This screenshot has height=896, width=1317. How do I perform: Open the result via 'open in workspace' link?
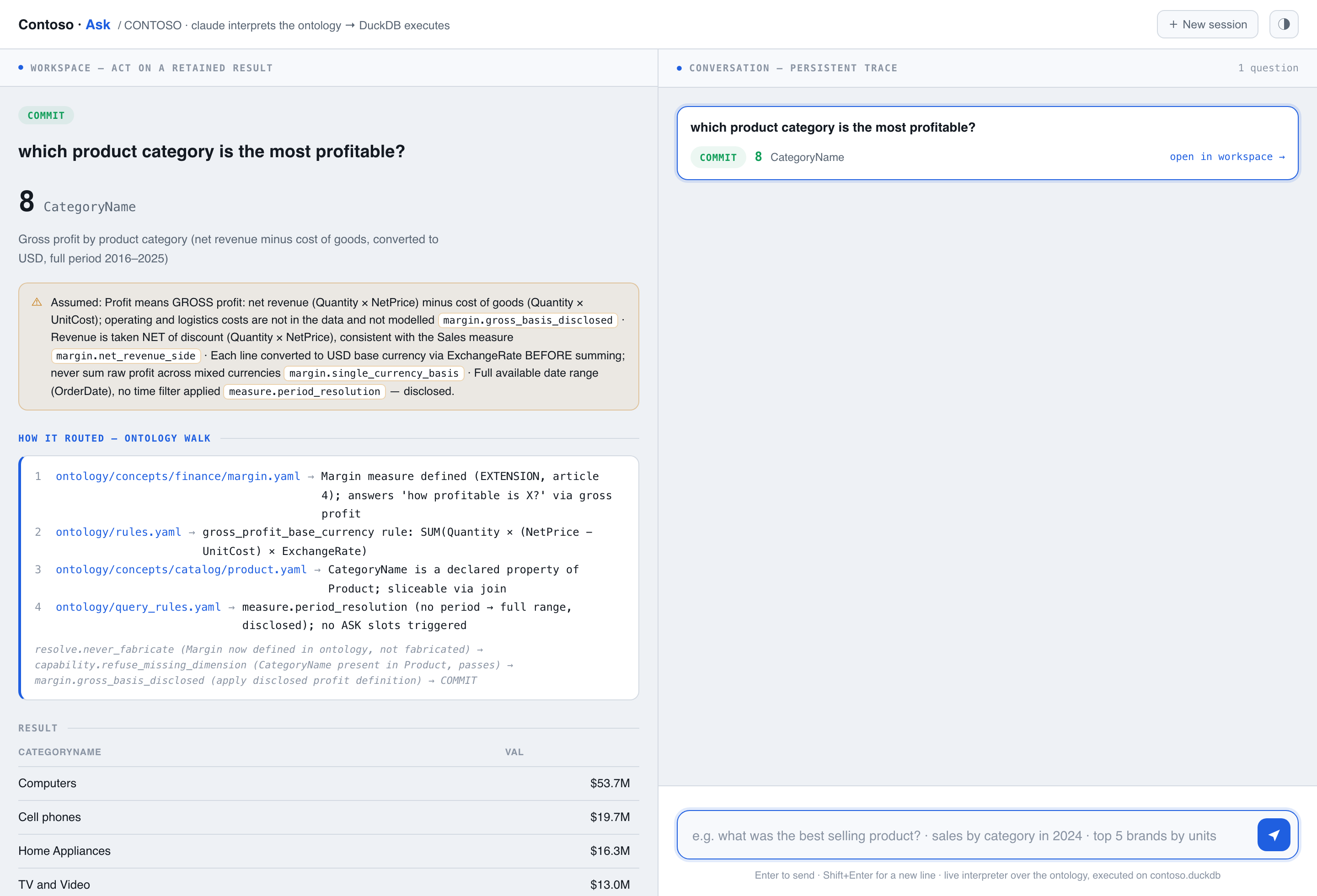[1227, 157]
